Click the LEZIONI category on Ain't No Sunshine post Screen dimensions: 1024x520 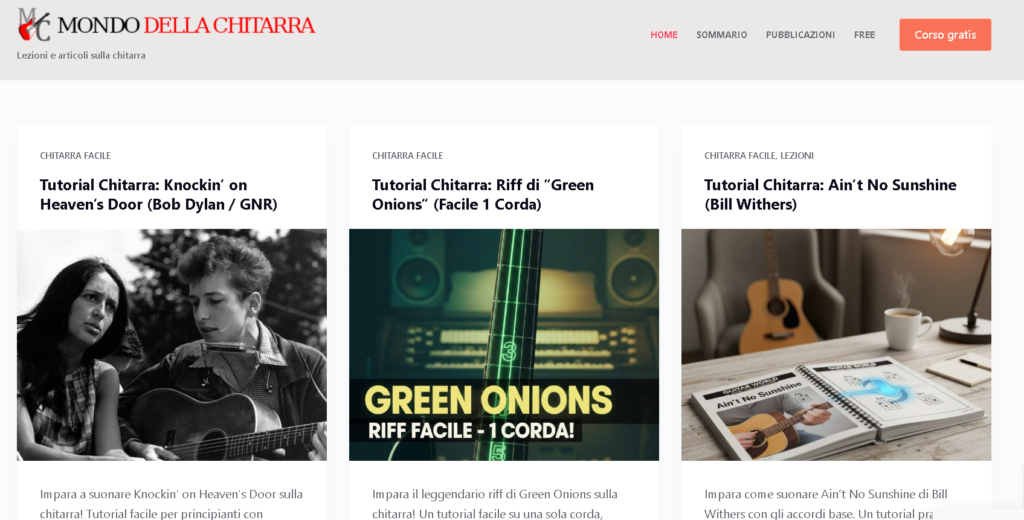[x=797, y=155]
